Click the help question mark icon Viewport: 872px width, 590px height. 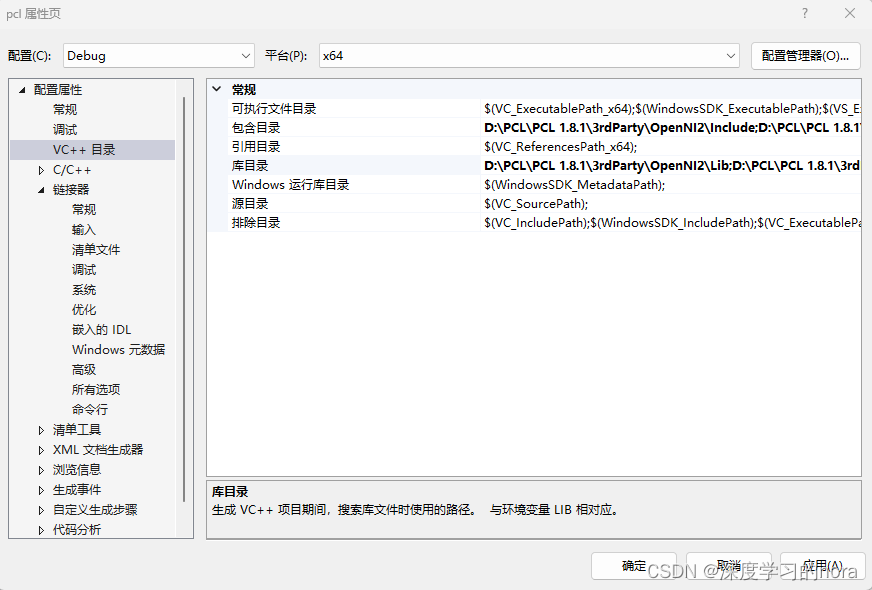[x=806, y=13]
